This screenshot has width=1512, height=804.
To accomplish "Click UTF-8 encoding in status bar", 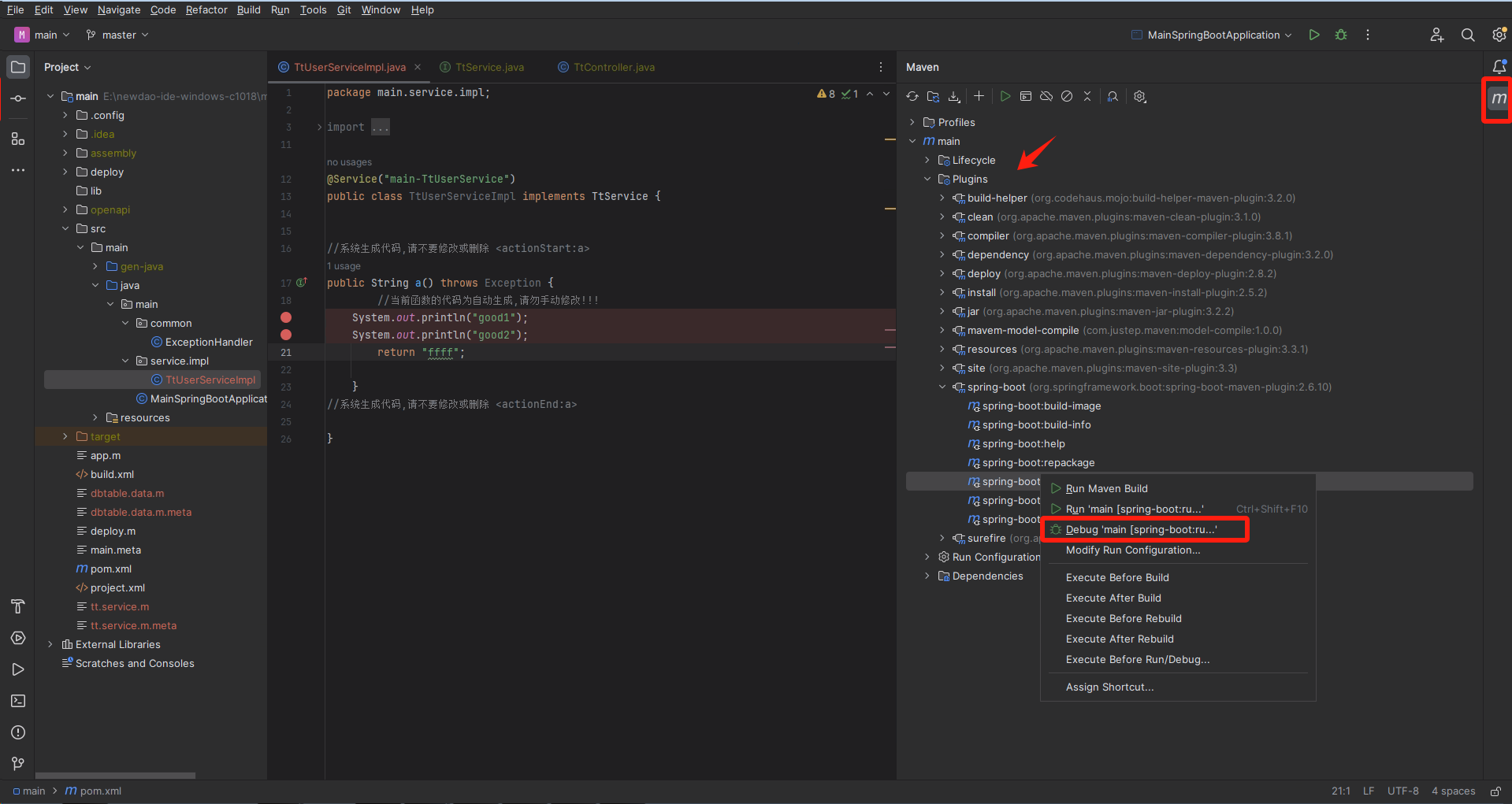I will 1402,791.
